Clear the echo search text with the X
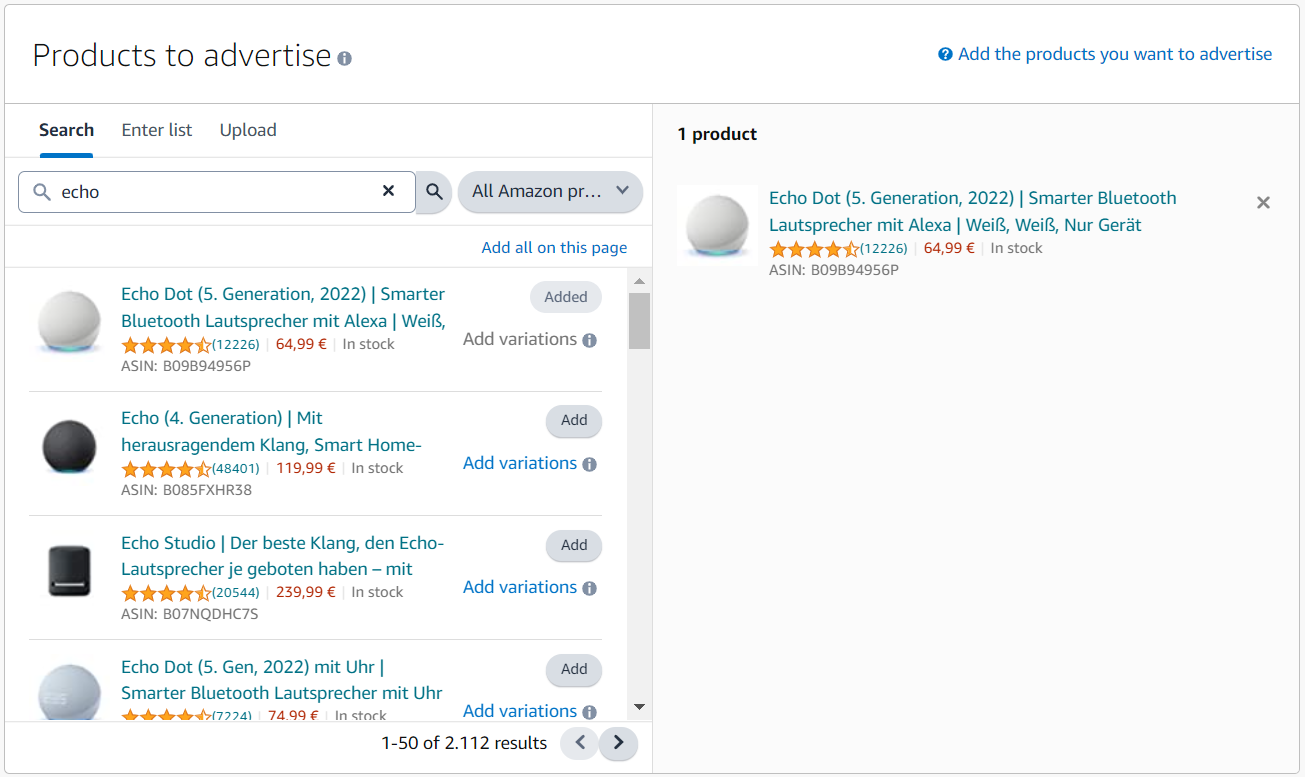 [x=389, y=191]
